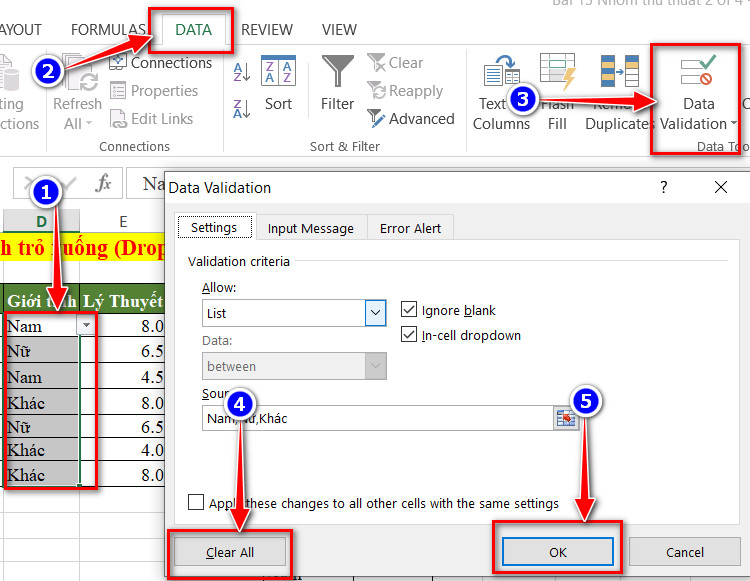Open Advanced filter options
This screenshot has height=581, width=750.
point(411,119)
